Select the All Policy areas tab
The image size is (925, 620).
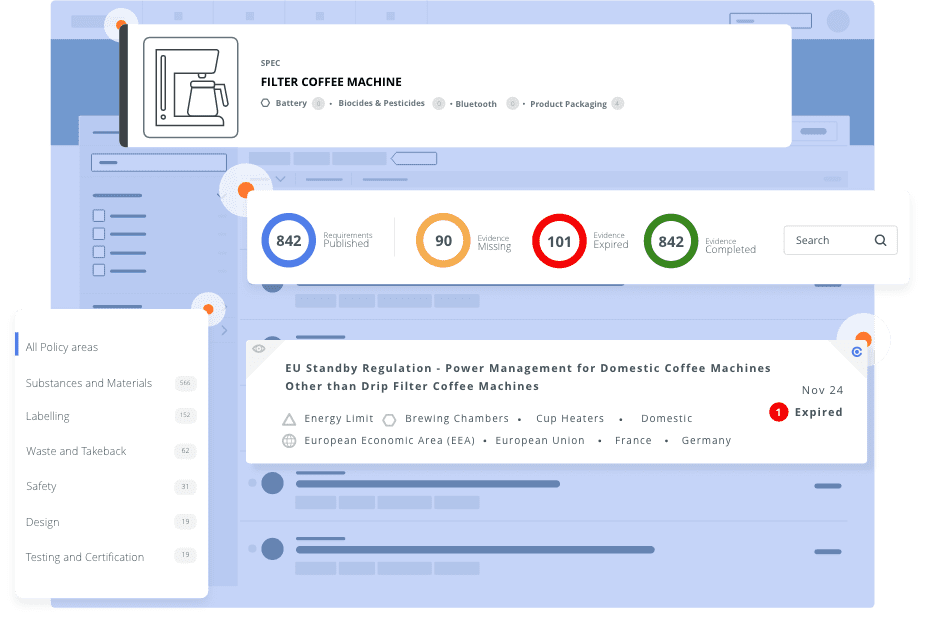point(61,347)
